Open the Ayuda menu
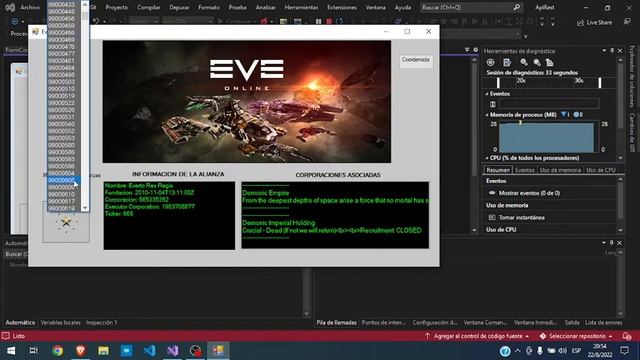This screenshot has width=640, height=360. coord(402,7)
